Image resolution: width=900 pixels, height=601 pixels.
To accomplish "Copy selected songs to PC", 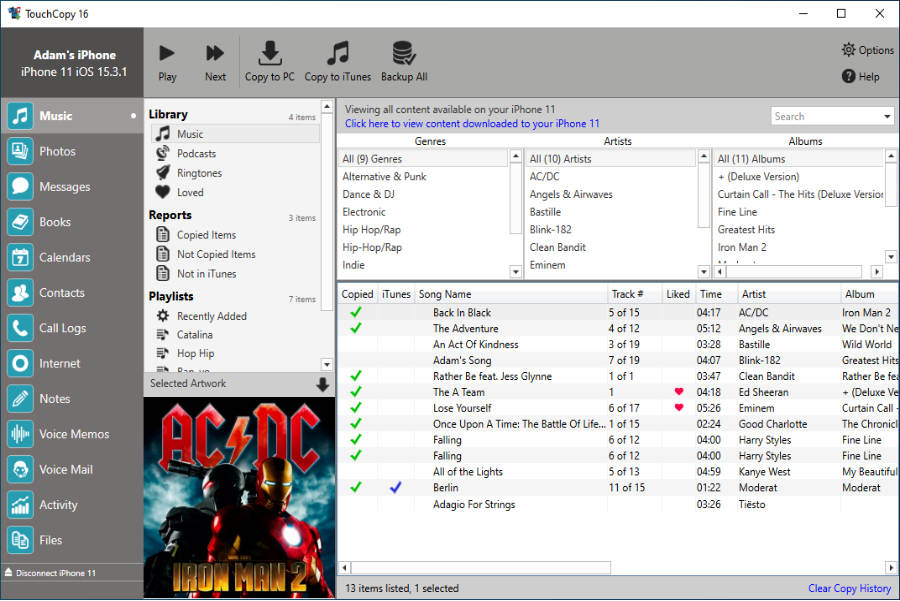I will (x=269, y=62).
